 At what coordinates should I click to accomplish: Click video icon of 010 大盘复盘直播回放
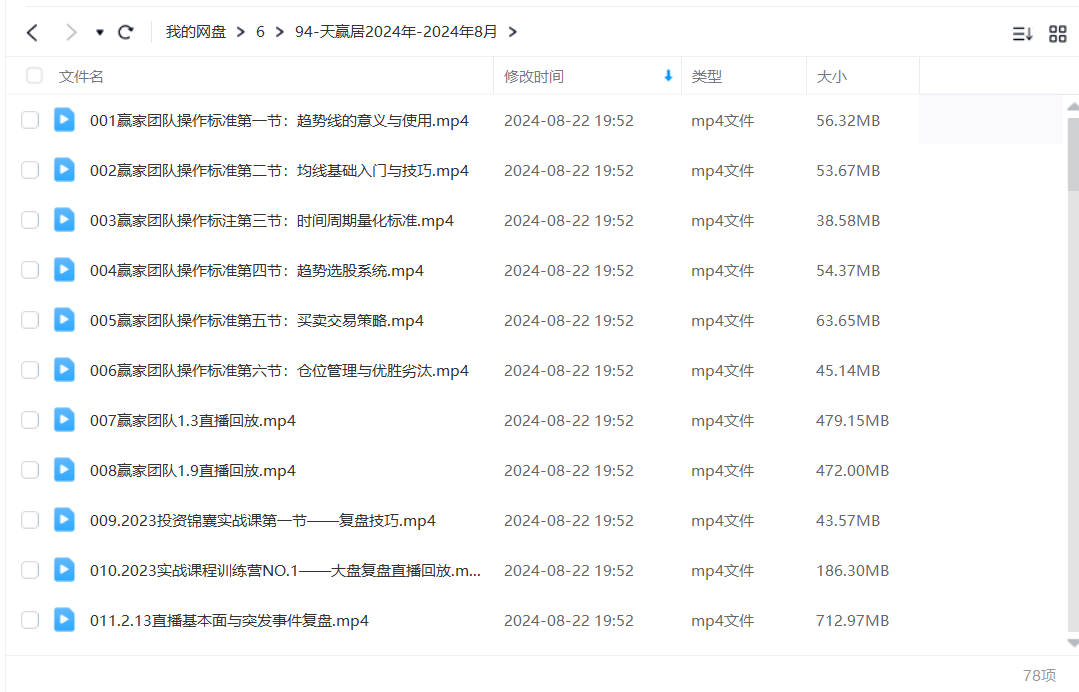(64, 570)
